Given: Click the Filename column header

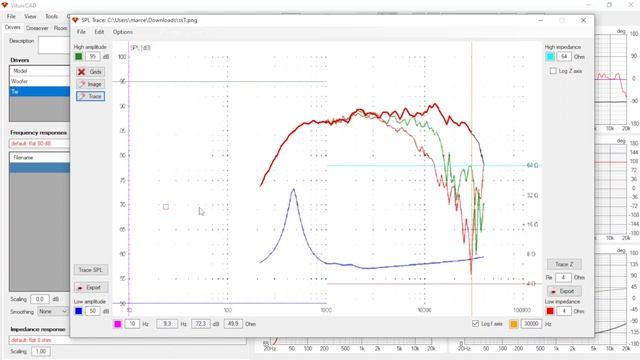Looking at the screenshot, I should pyautogui.click(x=40, y=157).
